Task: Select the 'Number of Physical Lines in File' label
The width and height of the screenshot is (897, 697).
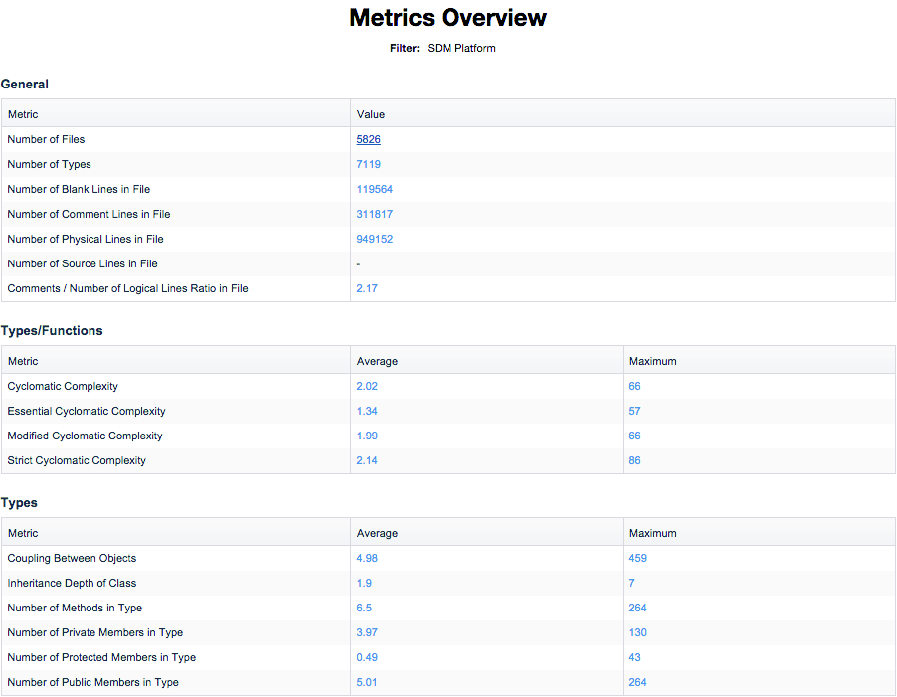Action: point(85,239)
